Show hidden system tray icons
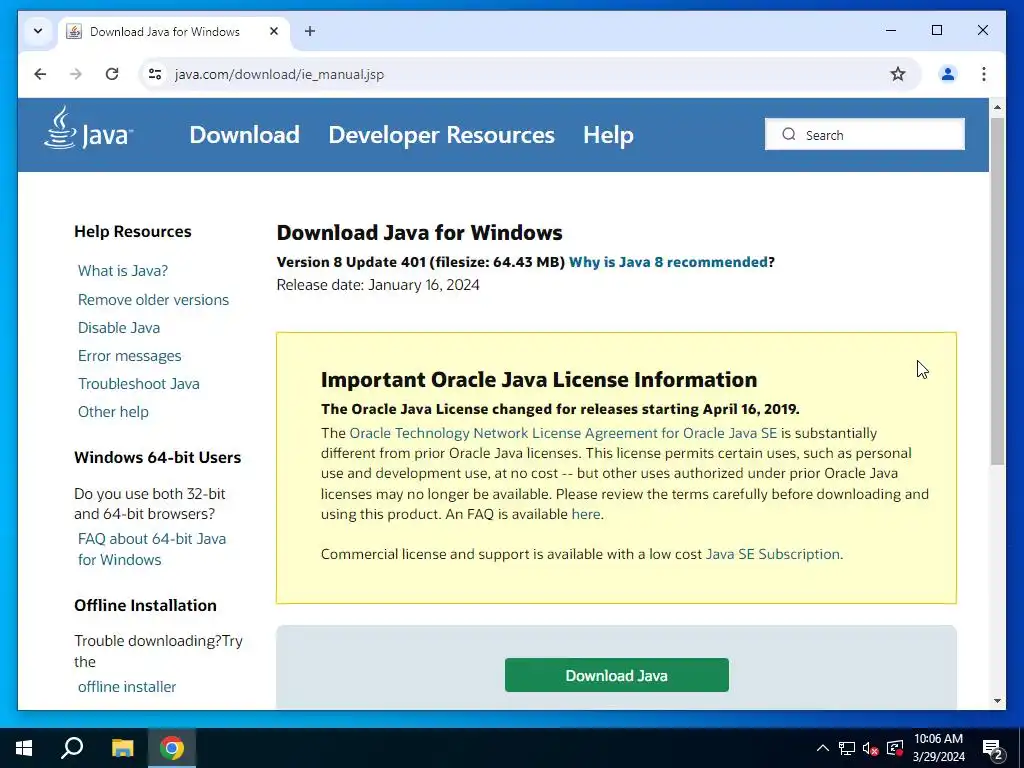This screenshot has height=768, width=1024. point(823,748)
